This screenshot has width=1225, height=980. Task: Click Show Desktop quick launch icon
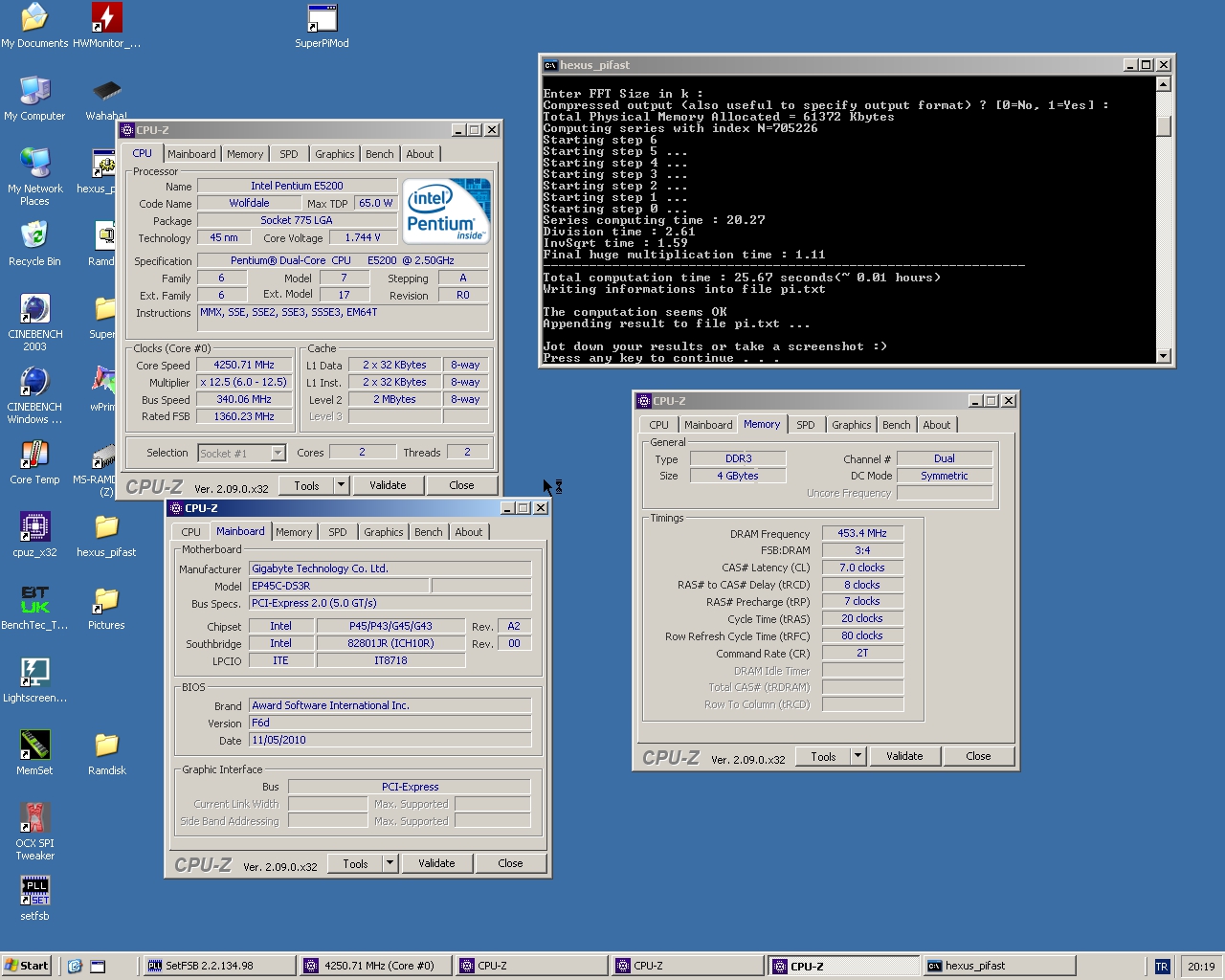[98, 966]
